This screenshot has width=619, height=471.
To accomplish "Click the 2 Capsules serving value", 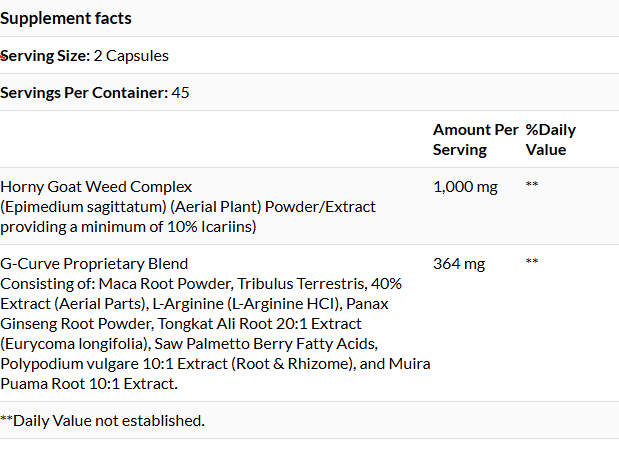I will tap(131, 56).
